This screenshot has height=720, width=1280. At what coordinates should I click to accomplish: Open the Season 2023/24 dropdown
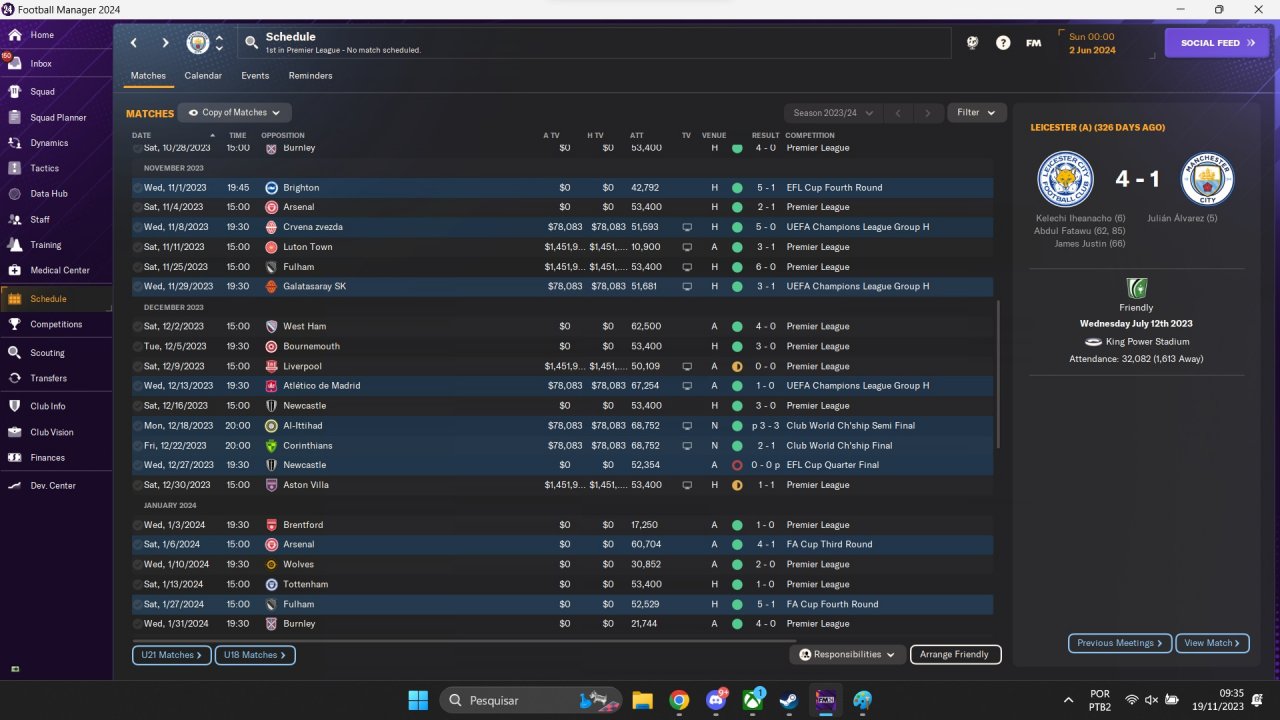coord(833,113)
